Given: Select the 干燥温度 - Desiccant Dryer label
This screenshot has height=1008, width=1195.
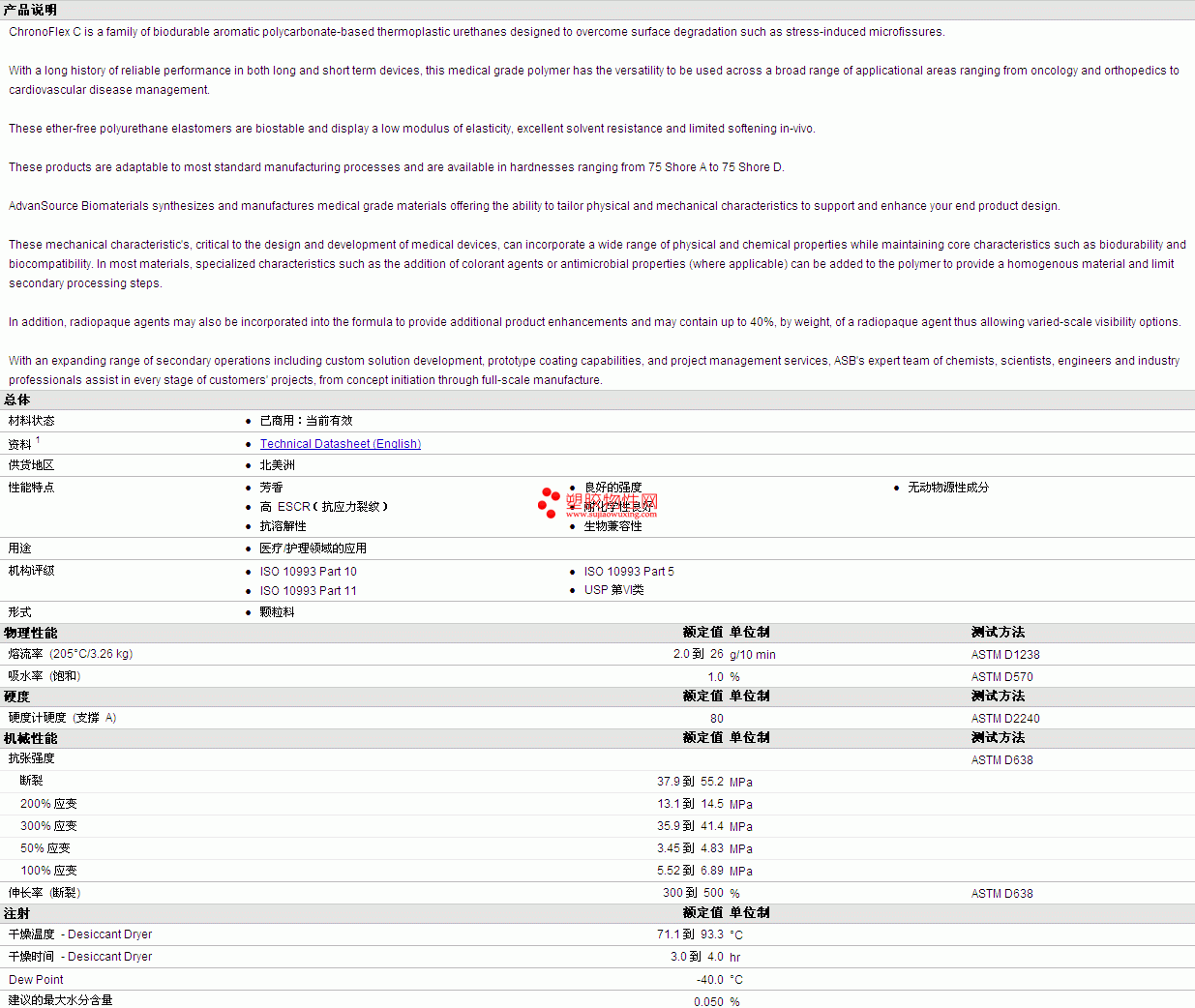Looking at the screenshot, I should [80, 934].
